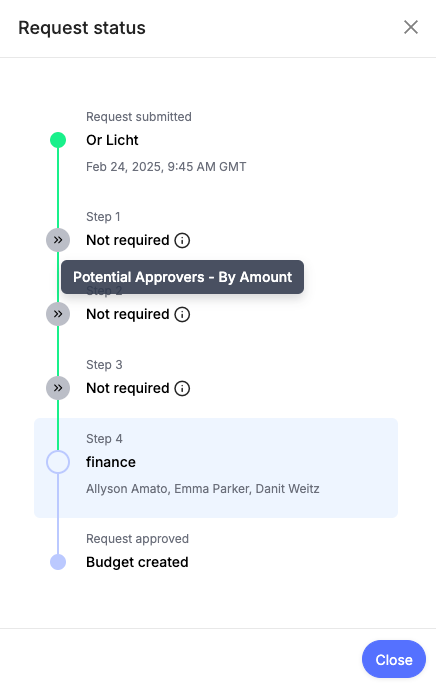Click the info icon beside Step 2 Not required
The image size is (436, 685).
pyautogui.click(x=182, y=314)
